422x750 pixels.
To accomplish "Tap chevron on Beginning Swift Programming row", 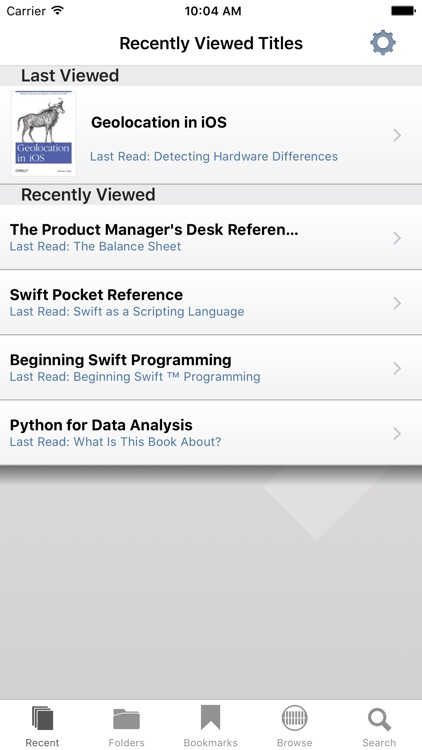I will point(397,368).
